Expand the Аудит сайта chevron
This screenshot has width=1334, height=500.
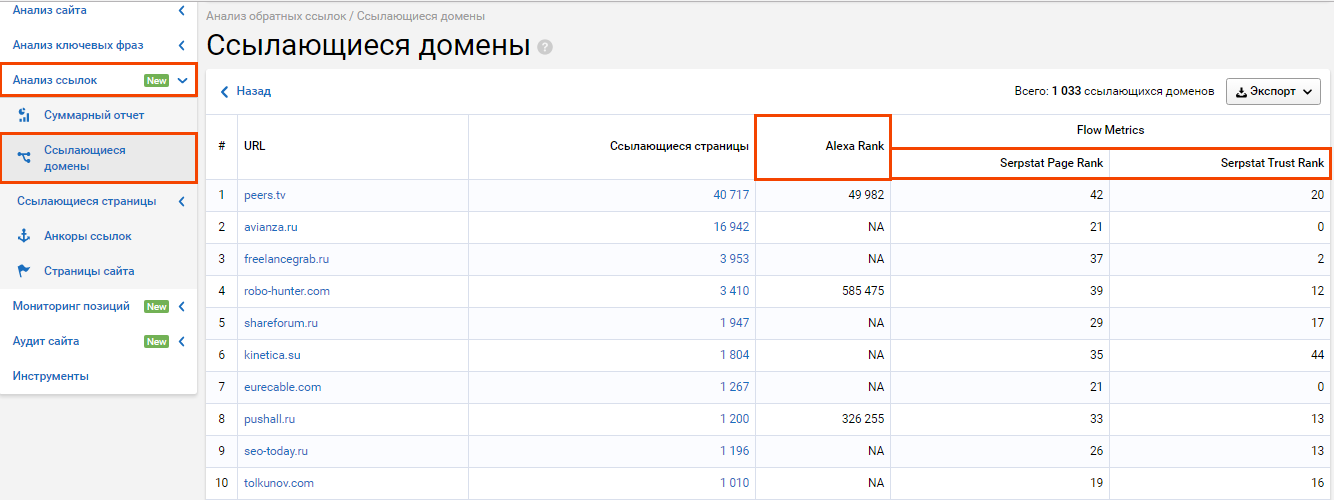(x=181, y=341)
